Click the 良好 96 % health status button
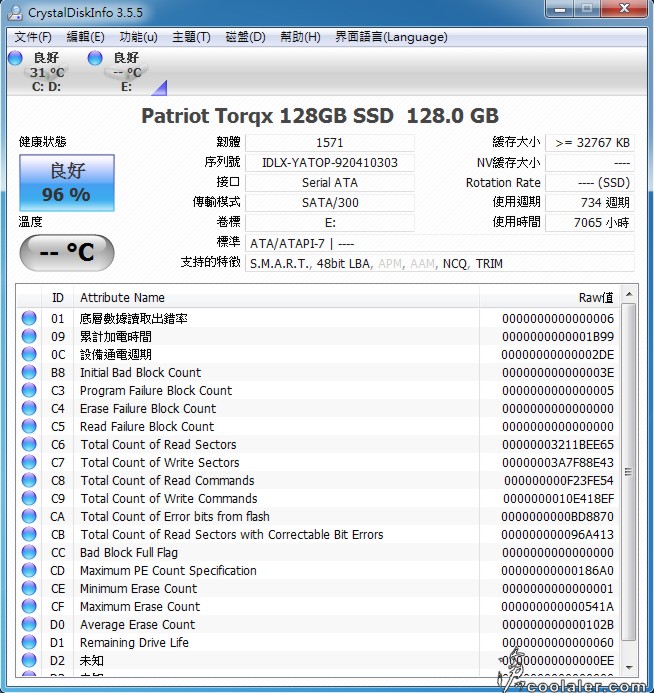This screenshot has width=654, height=693. (67, 183)
